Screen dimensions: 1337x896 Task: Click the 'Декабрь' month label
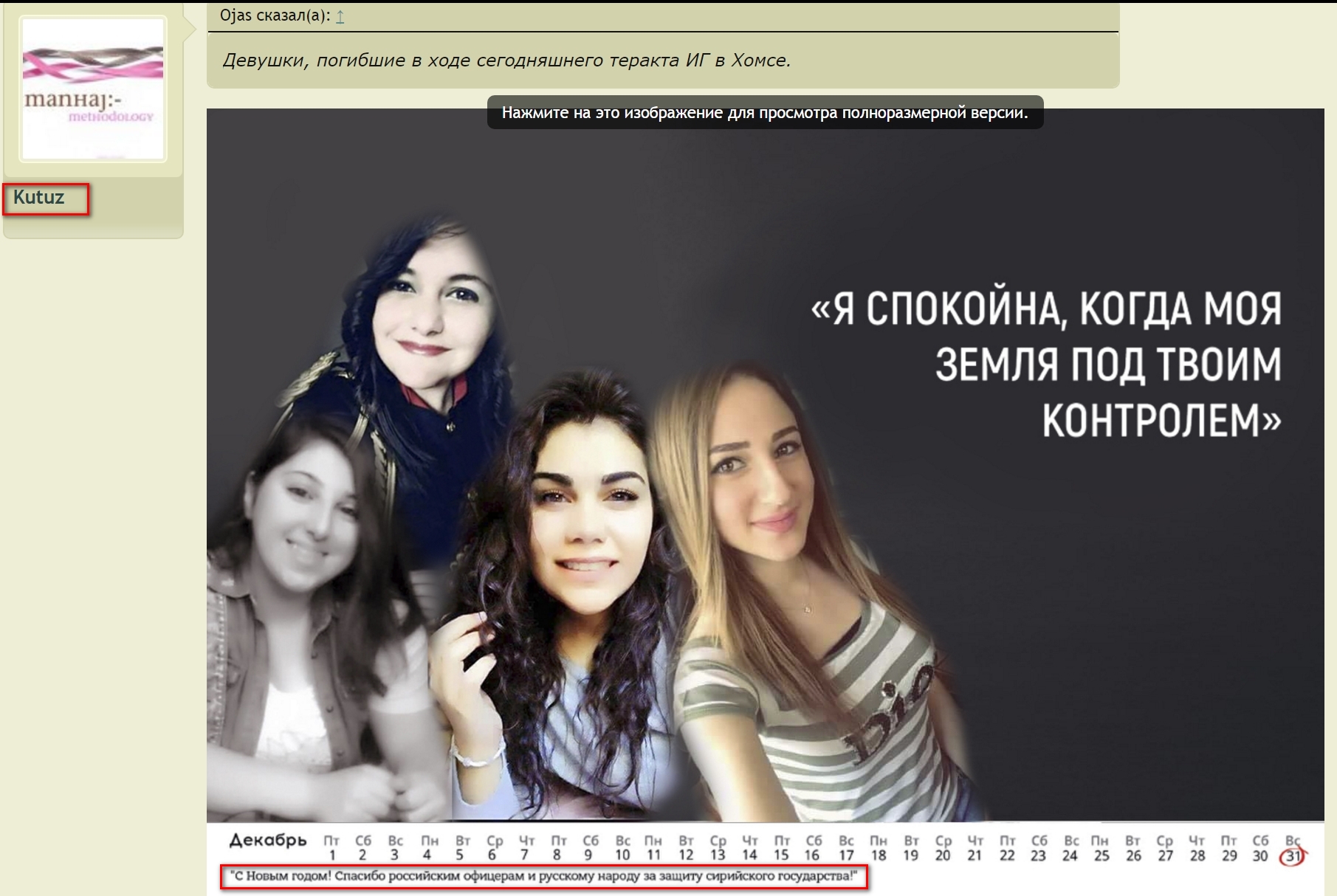point(267,841)
